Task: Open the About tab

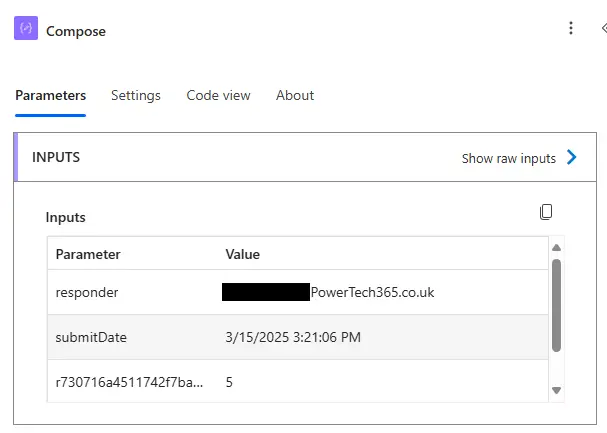Action: click(295, 96)
